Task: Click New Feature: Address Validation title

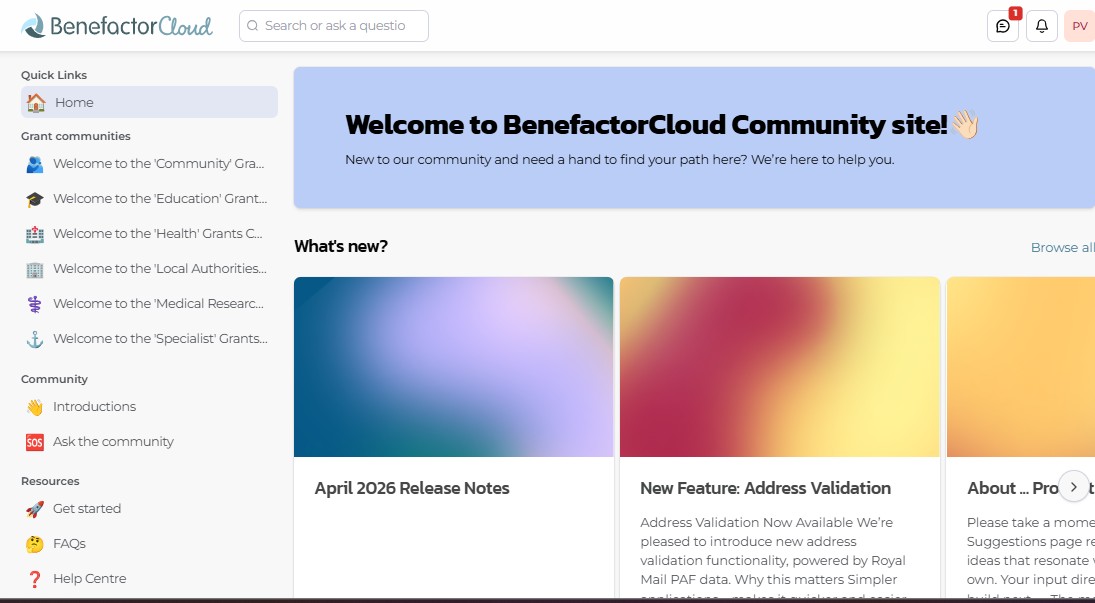Action: pyautogui.click(x=765, y=488)
